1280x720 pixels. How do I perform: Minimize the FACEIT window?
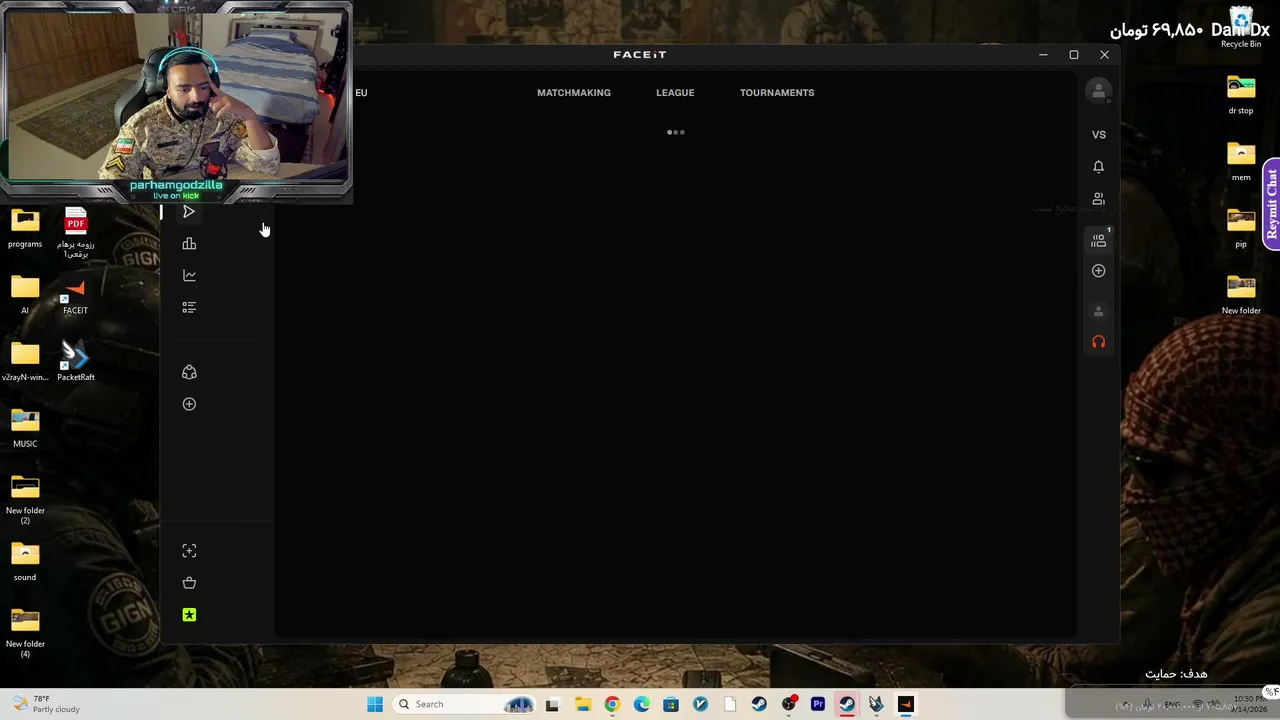1043,55
